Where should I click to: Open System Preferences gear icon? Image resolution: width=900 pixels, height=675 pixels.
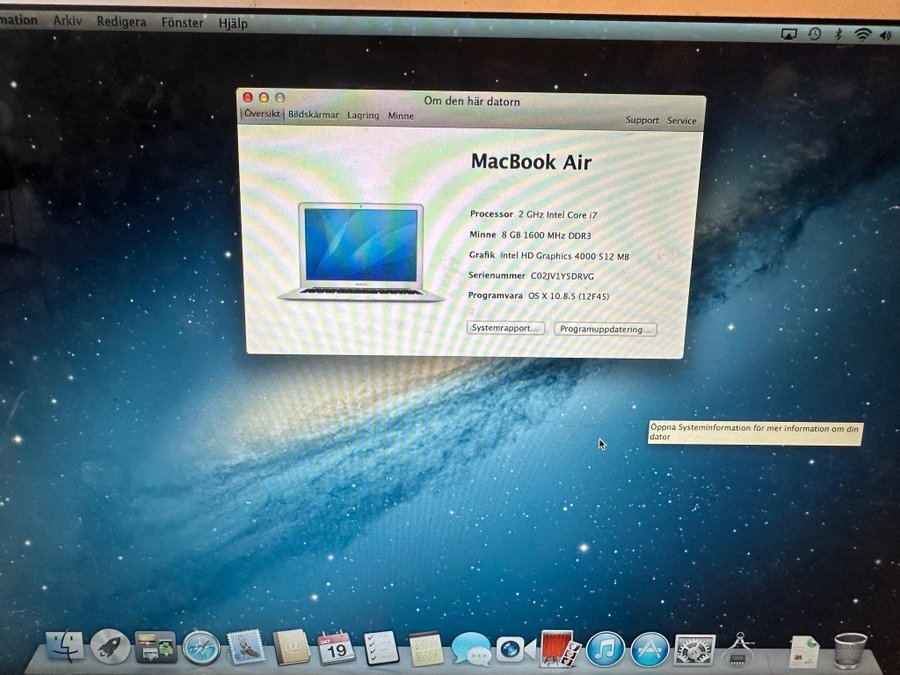pos(694,649)
